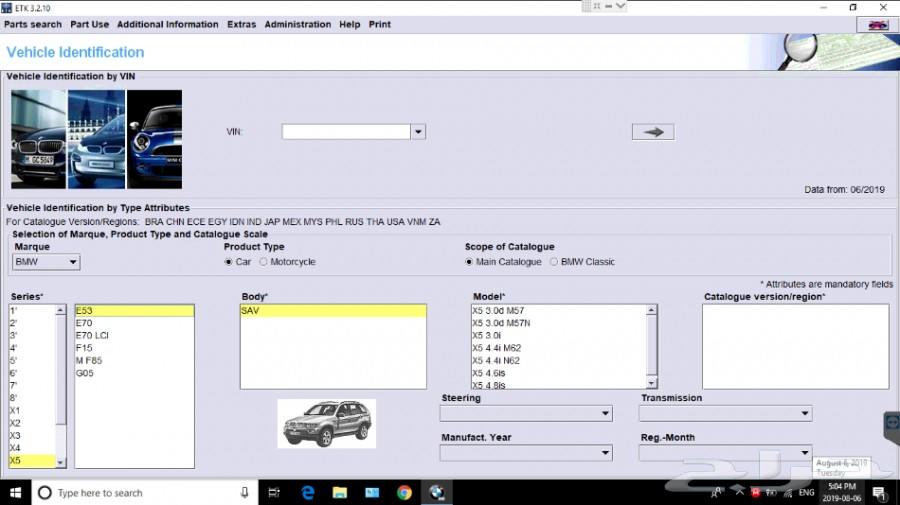Select the E53 chassis entry
The image size is (900, 505).
point(134,310)
